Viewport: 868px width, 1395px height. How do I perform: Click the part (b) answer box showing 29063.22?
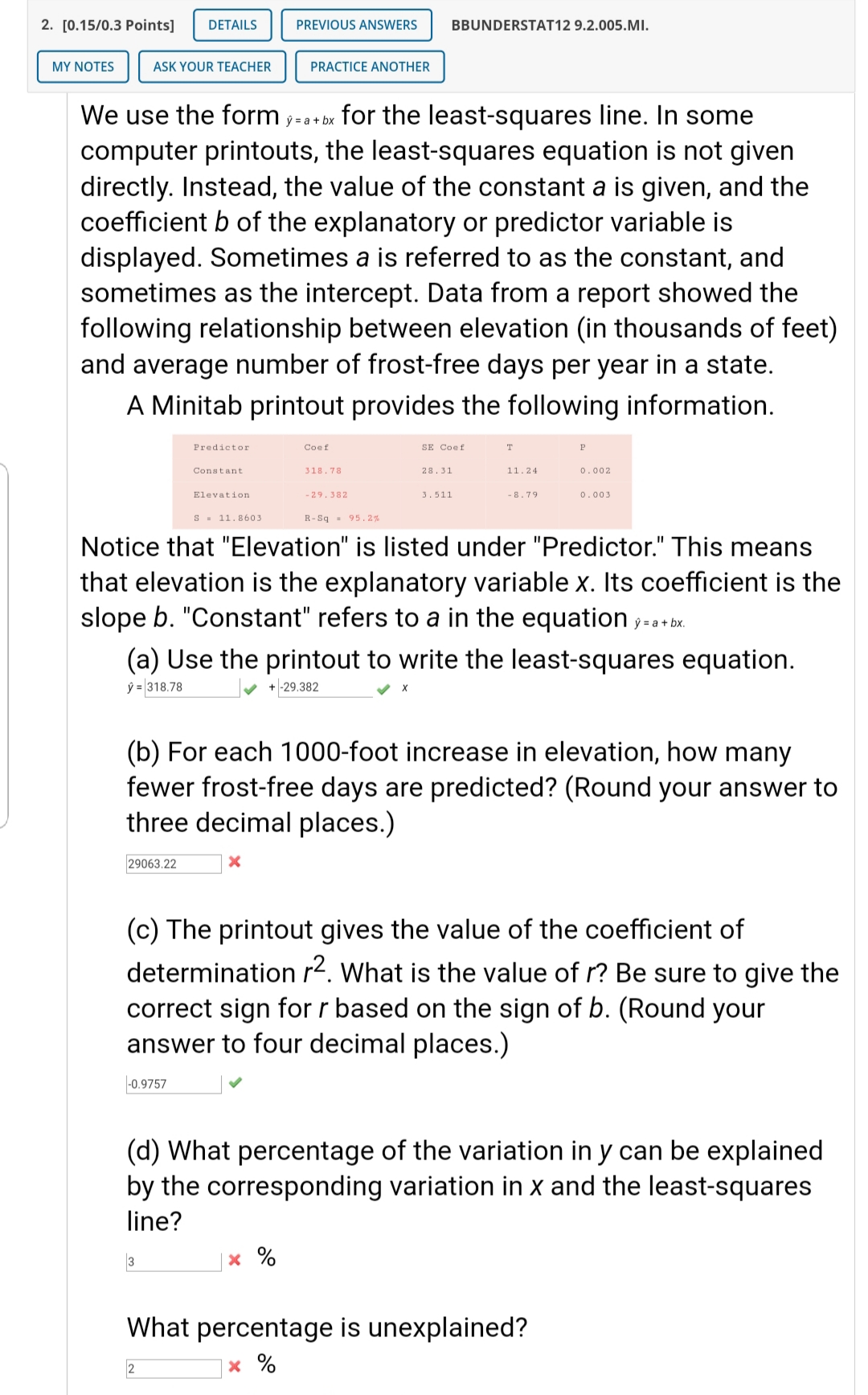coord(173,862)
